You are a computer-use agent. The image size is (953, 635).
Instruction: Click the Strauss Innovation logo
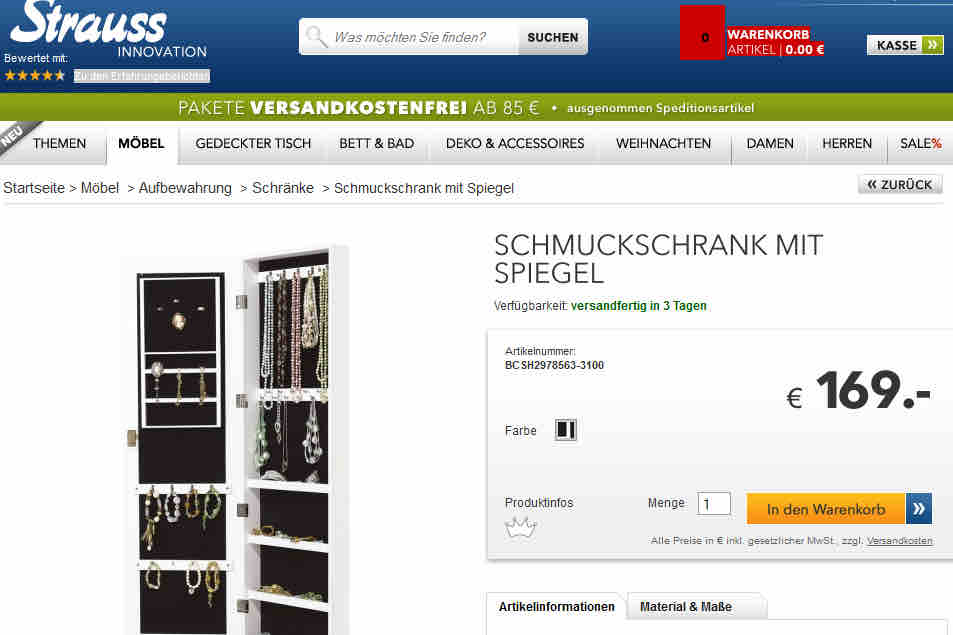108,29
